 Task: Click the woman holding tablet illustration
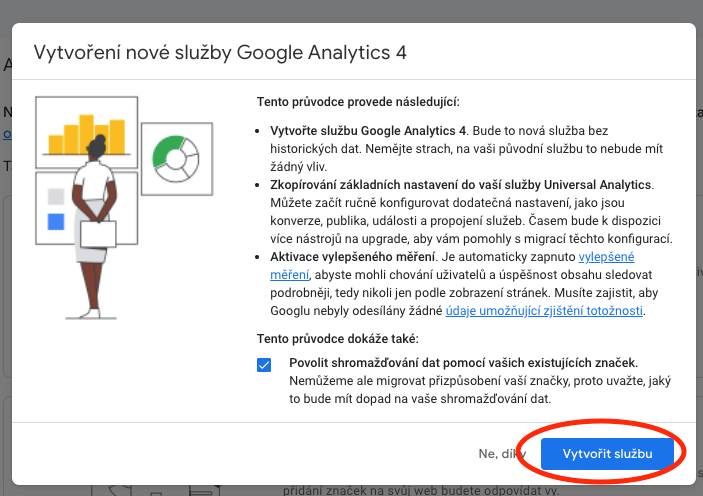(x=94, y=226)
